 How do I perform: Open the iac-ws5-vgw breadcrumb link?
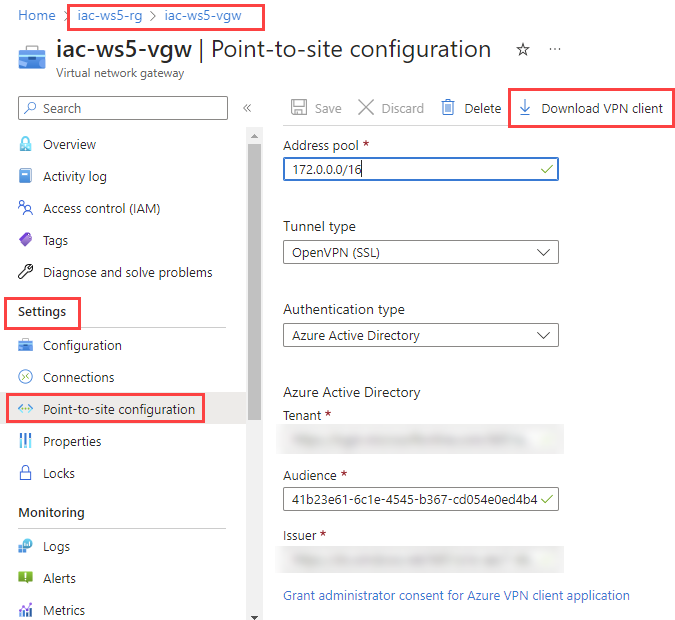(203, 16)
